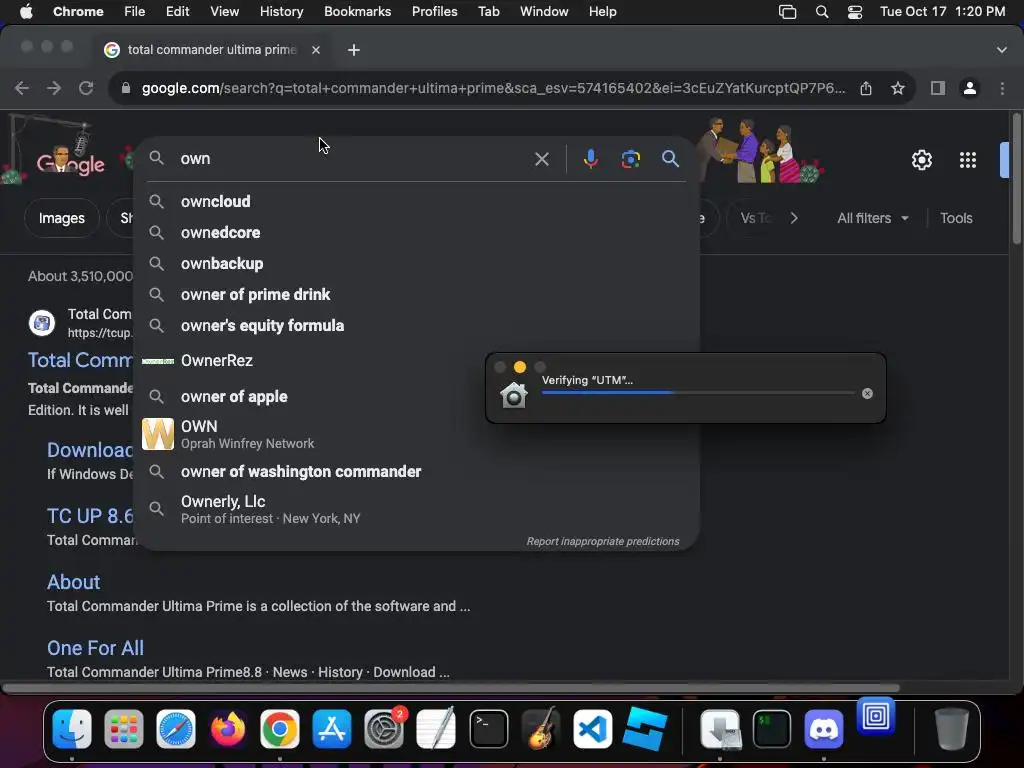
Task: Open Terminal from the Dock
Action: (x=488, y=729)
